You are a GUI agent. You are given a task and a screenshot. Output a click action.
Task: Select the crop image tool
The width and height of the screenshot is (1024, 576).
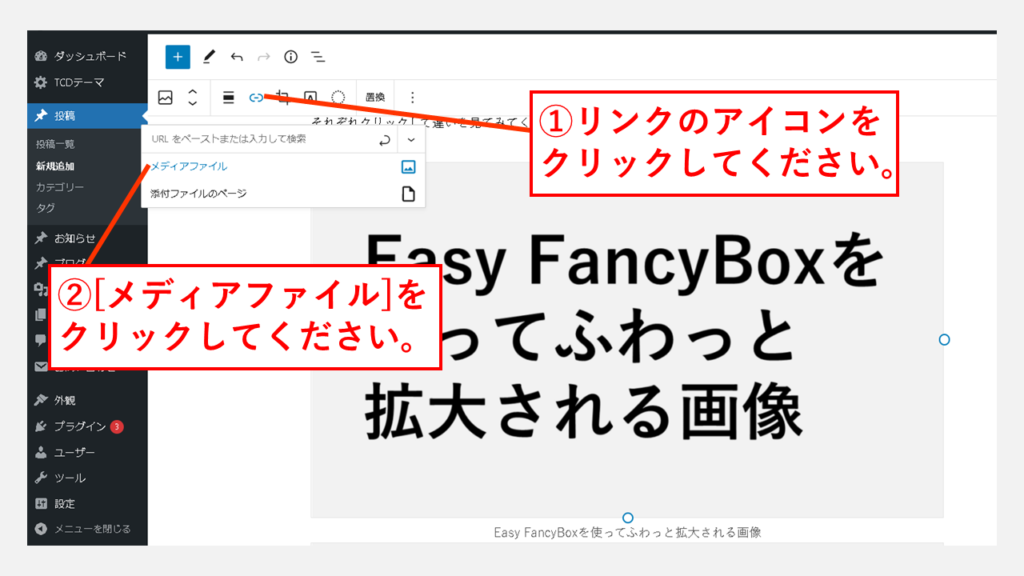point(283,97)
